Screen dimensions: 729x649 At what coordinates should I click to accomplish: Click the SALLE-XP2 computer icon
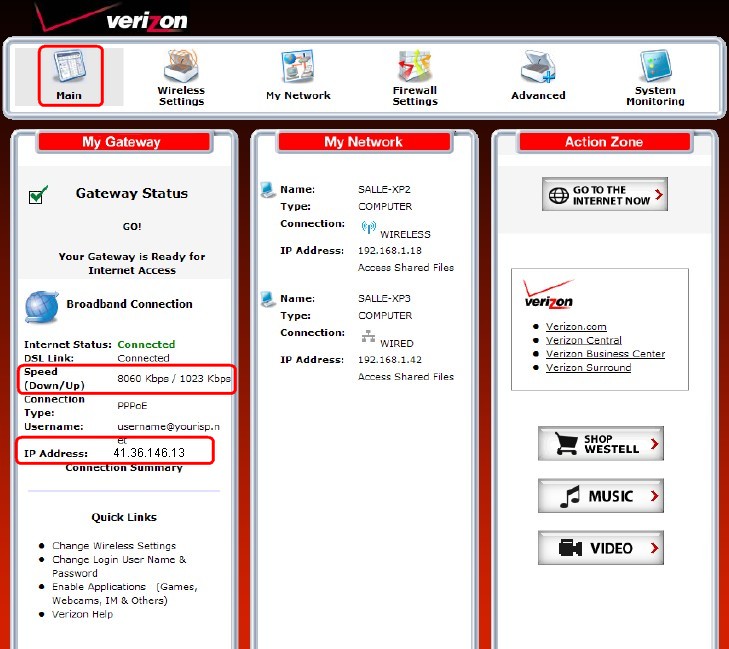[268, 190]
